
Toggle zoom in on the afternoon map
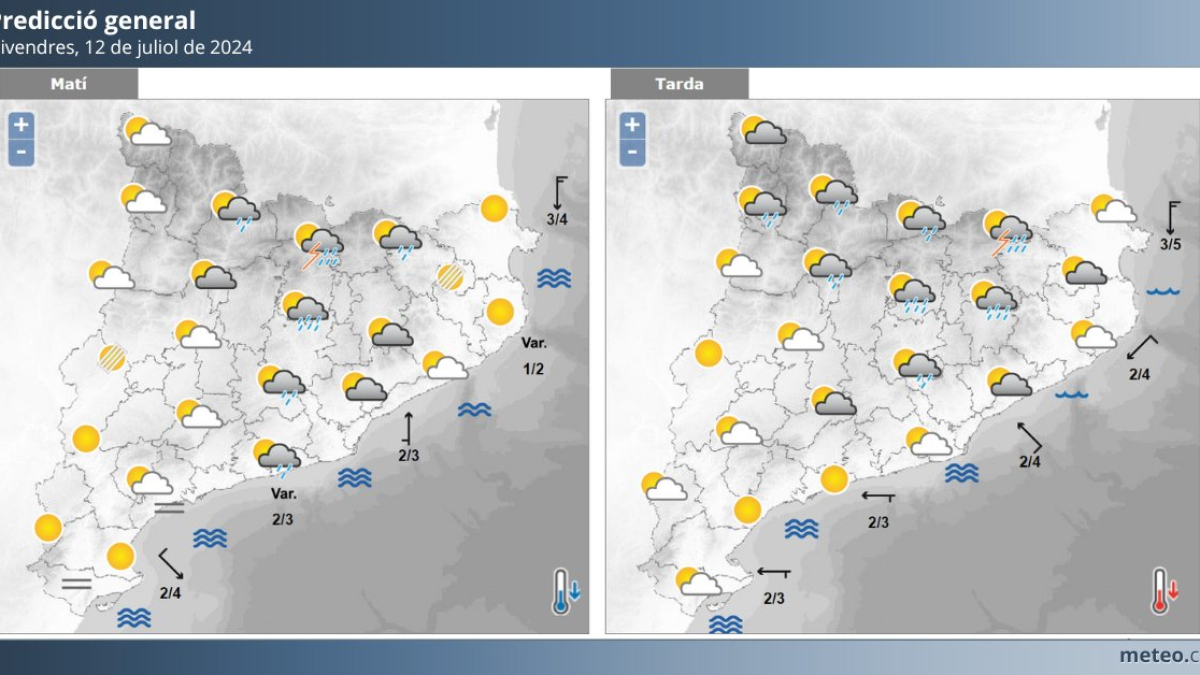click(631, 125)
